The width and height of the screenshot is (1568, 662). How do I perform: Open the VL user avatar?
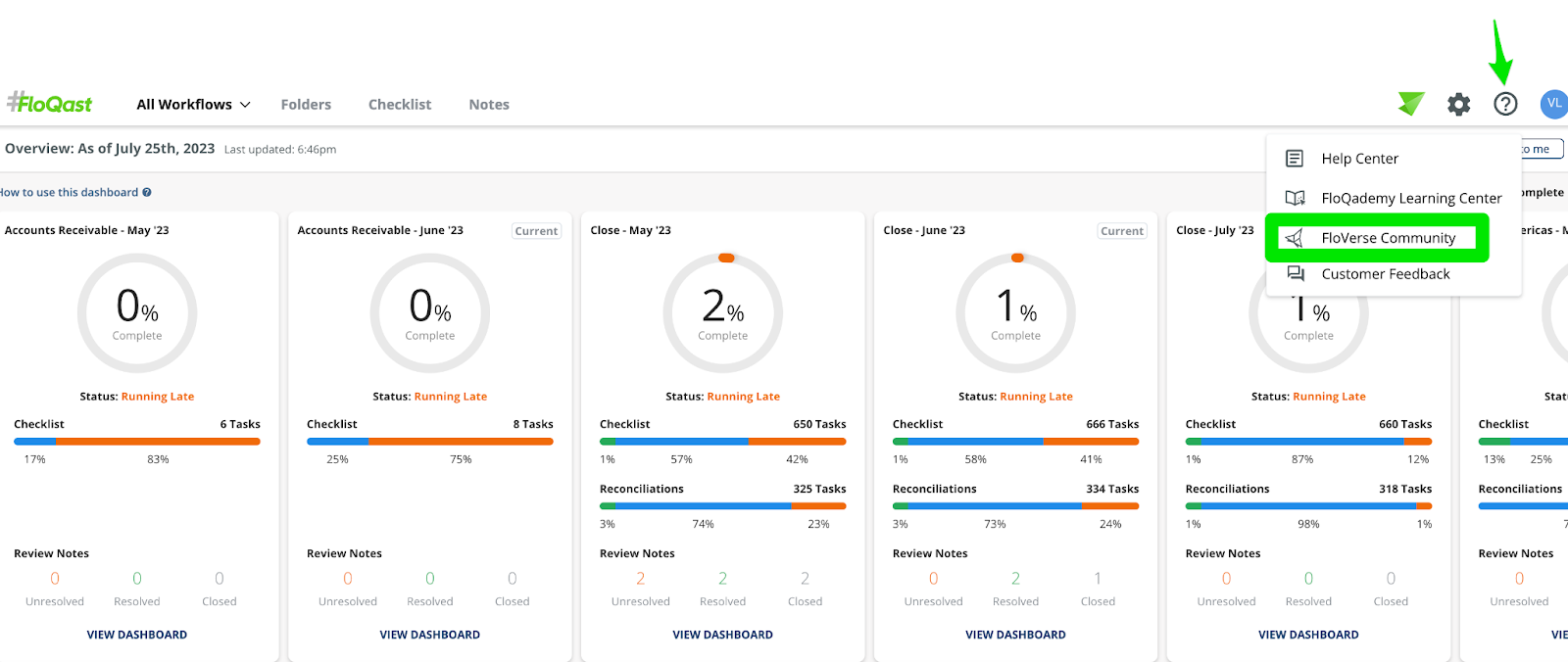pyautogui.click(x=1554, y=104)
